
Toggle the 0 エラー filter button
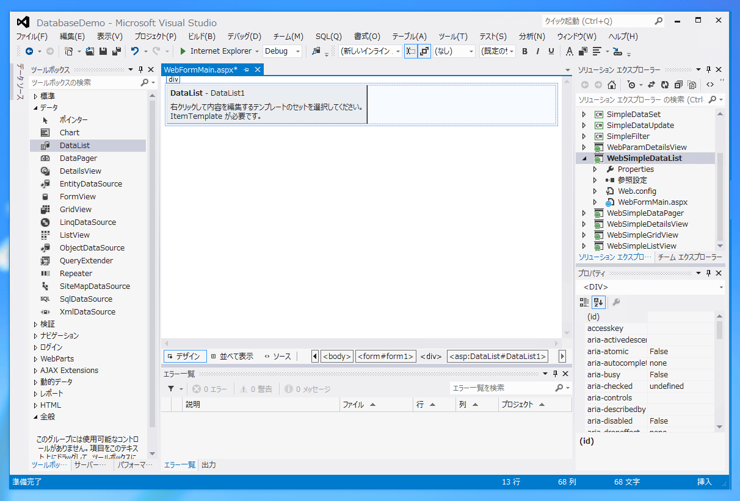pos(210,389)
